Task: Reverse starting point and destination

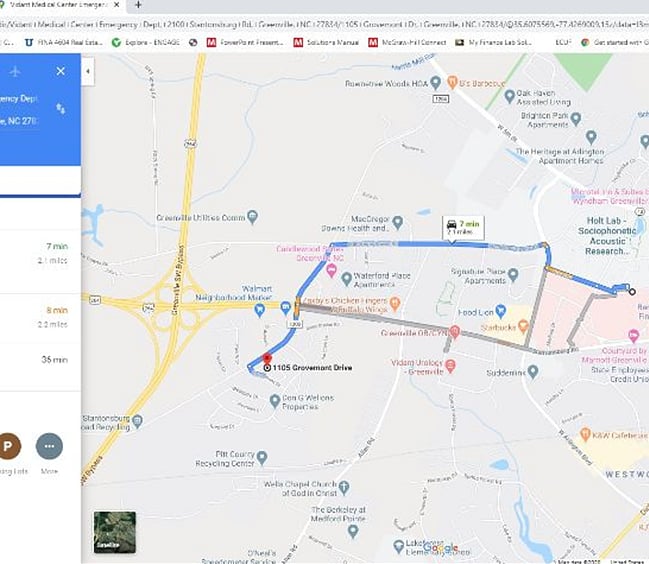Action: pos(61,109)
